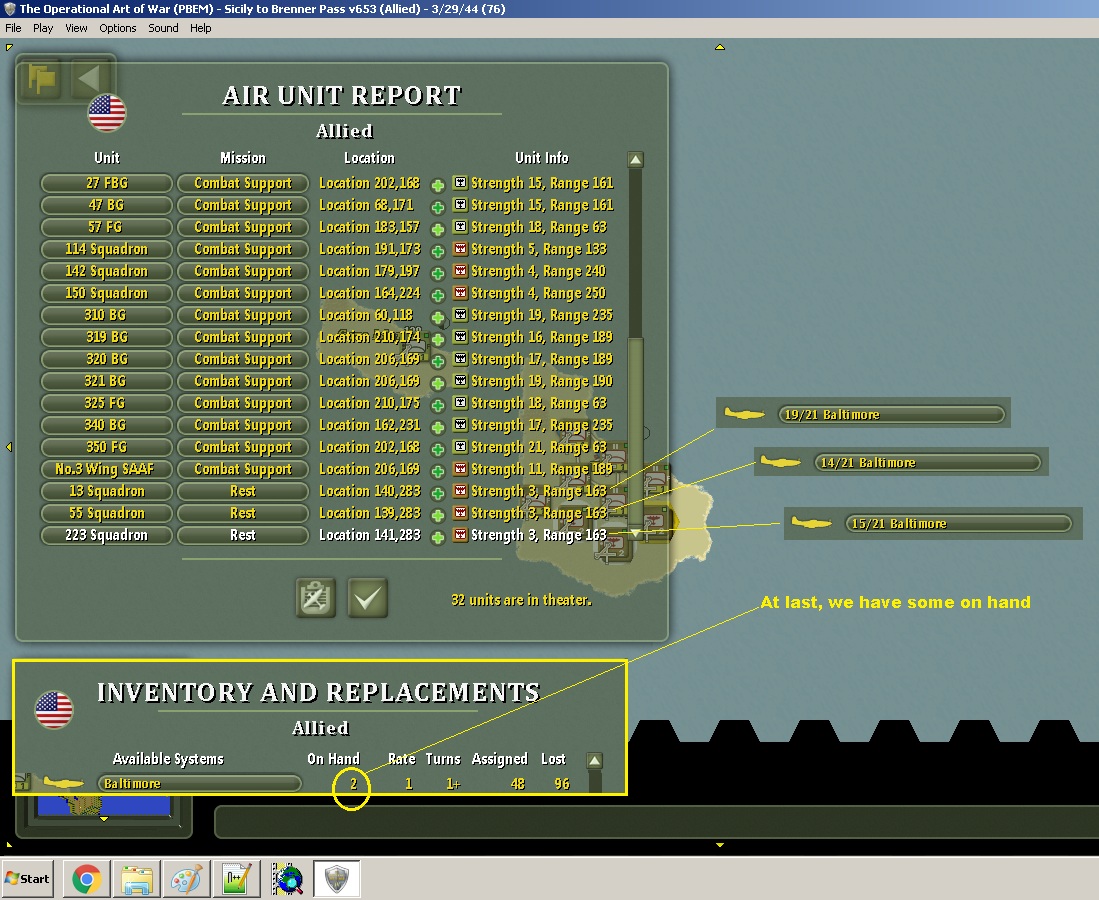The height and width of the screenshot is (900, 1099).
Task: Click the Operational Art of War taskbar icon
Action: tap(337, 878)
